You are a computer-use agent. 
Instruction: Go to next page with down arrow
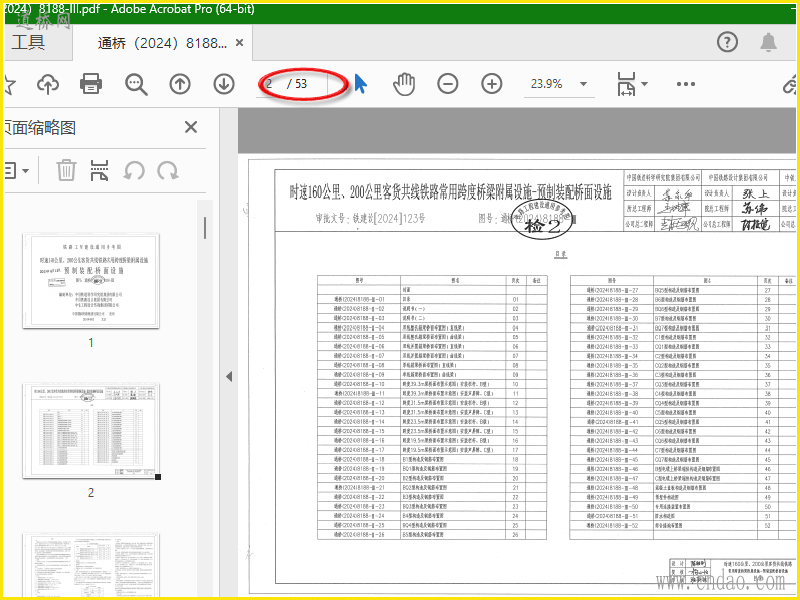pyautogui.click(x=224, y=84)
